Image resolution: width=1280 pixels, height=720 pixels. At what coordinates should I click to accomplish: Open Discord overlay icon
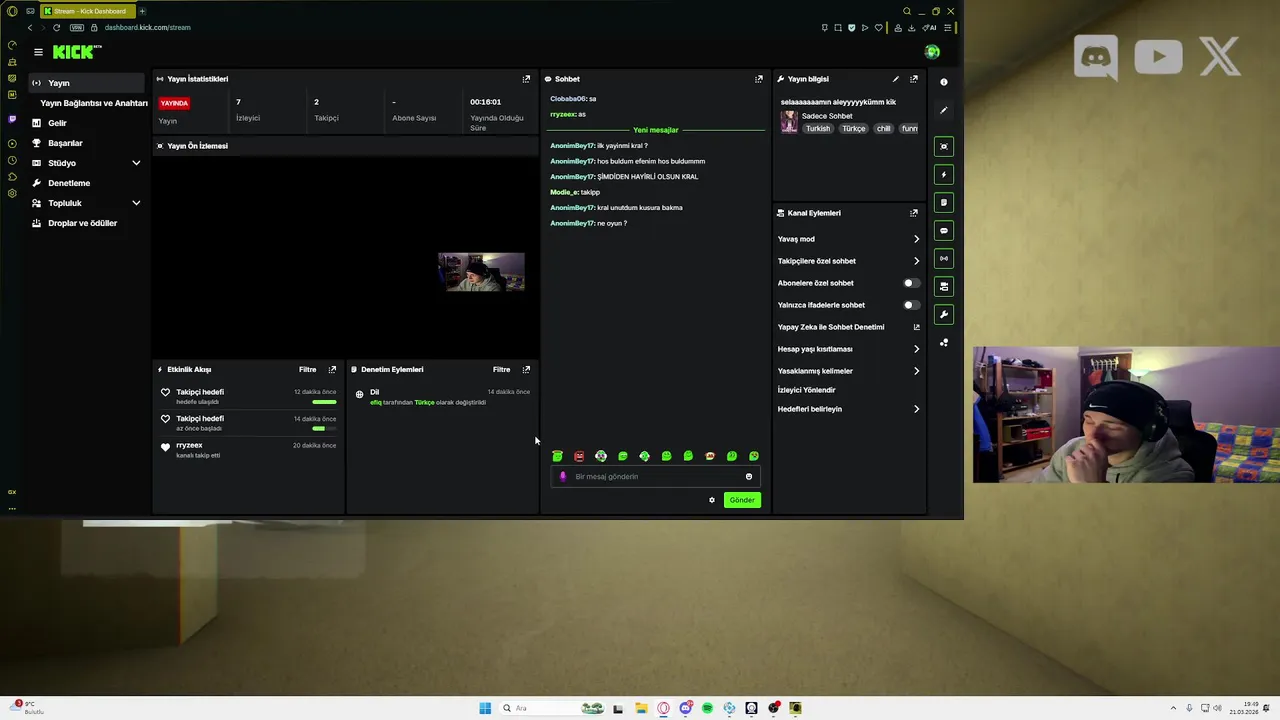coord(1096,58)
